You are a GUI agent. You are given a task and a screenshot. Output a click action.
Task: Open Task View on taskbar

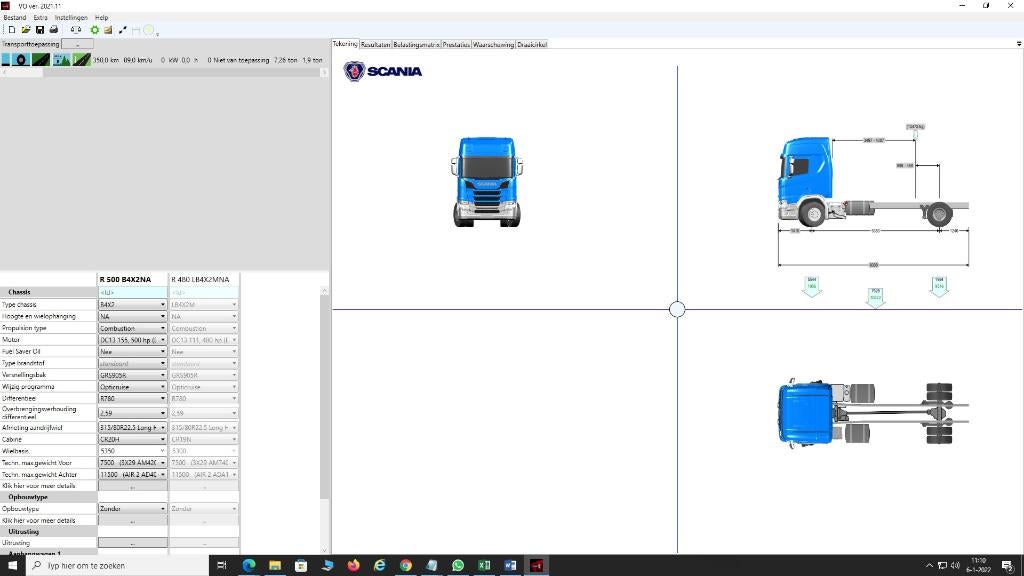(221, 566)
